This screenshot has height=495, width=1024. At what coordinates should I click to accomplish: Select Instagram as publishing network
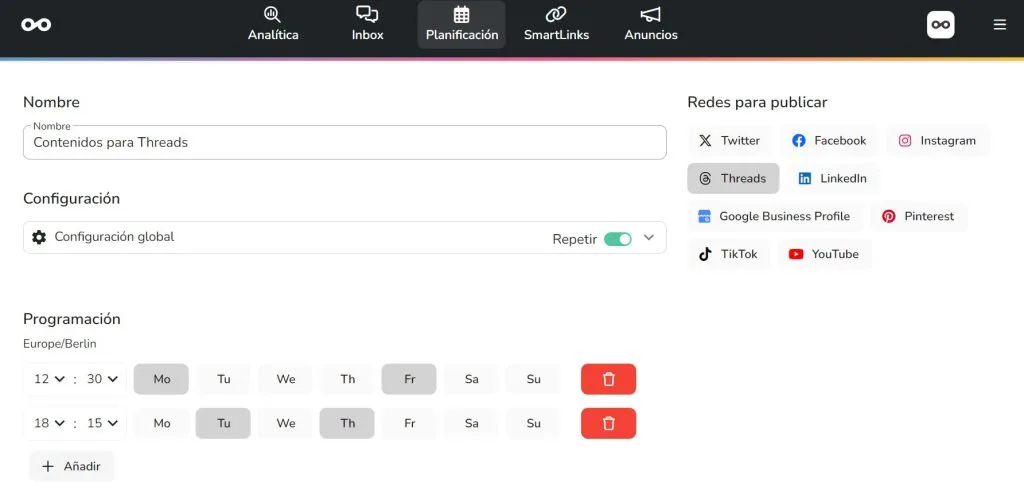coord(937,140)
